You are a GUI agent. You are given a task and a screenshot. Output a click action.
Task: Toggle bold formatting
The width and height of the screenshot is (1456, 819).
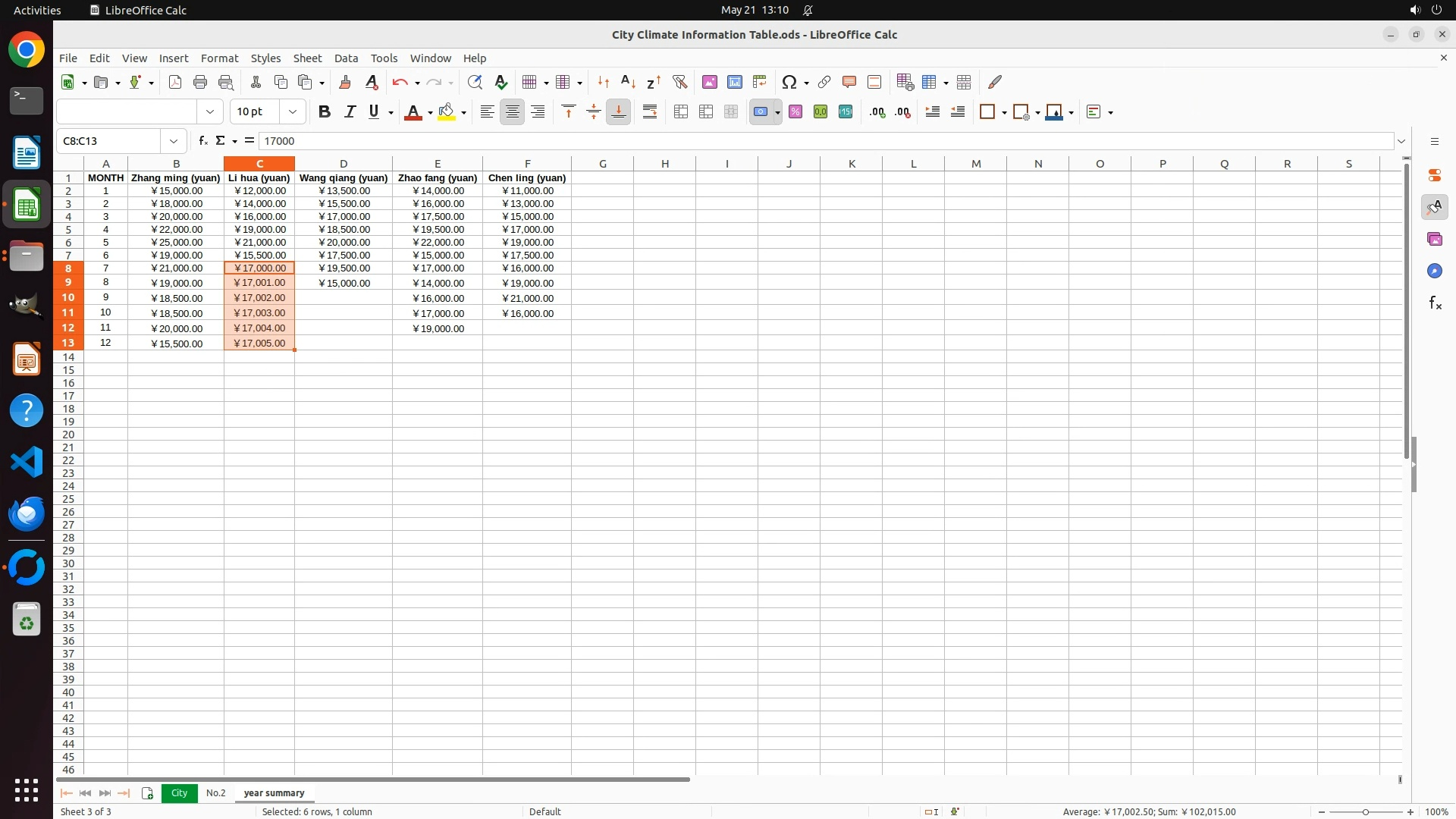(325, 112)
